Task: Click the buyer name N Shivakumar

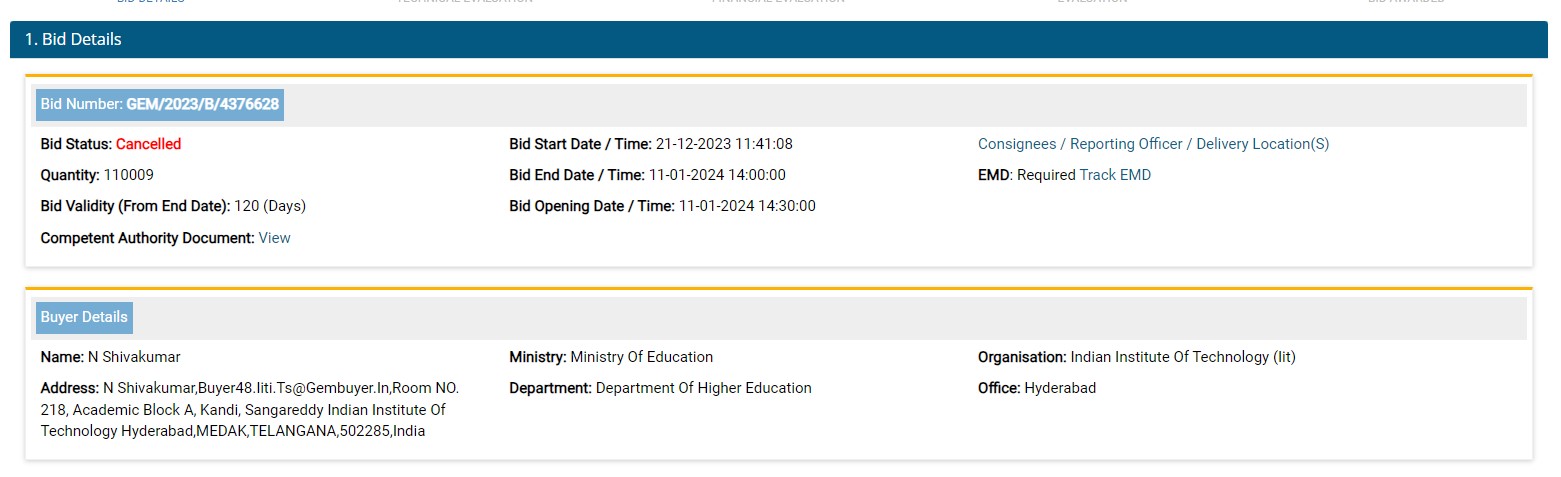Action: (x=141, y=357)
